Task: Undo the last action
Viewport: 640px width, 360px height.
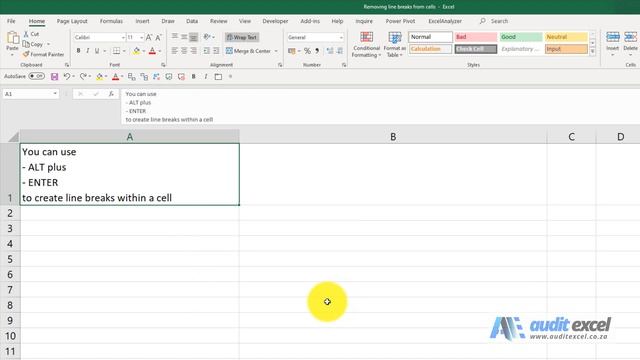Action: point(67,76)
